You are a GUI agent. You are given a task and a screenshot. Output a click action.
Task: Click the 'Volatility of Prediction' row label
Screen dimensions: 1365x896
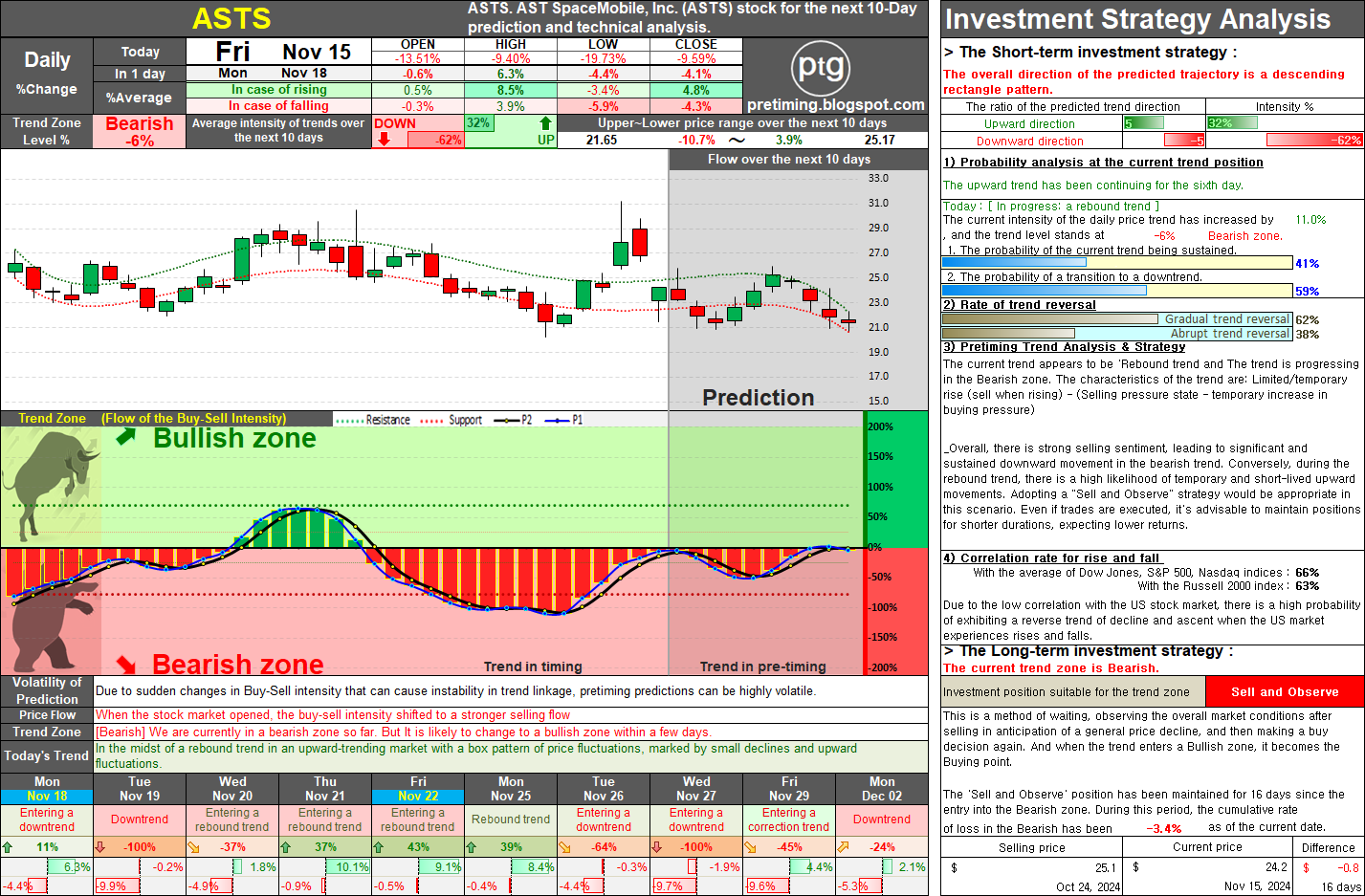pyautogui.click(x=47, y=690)
